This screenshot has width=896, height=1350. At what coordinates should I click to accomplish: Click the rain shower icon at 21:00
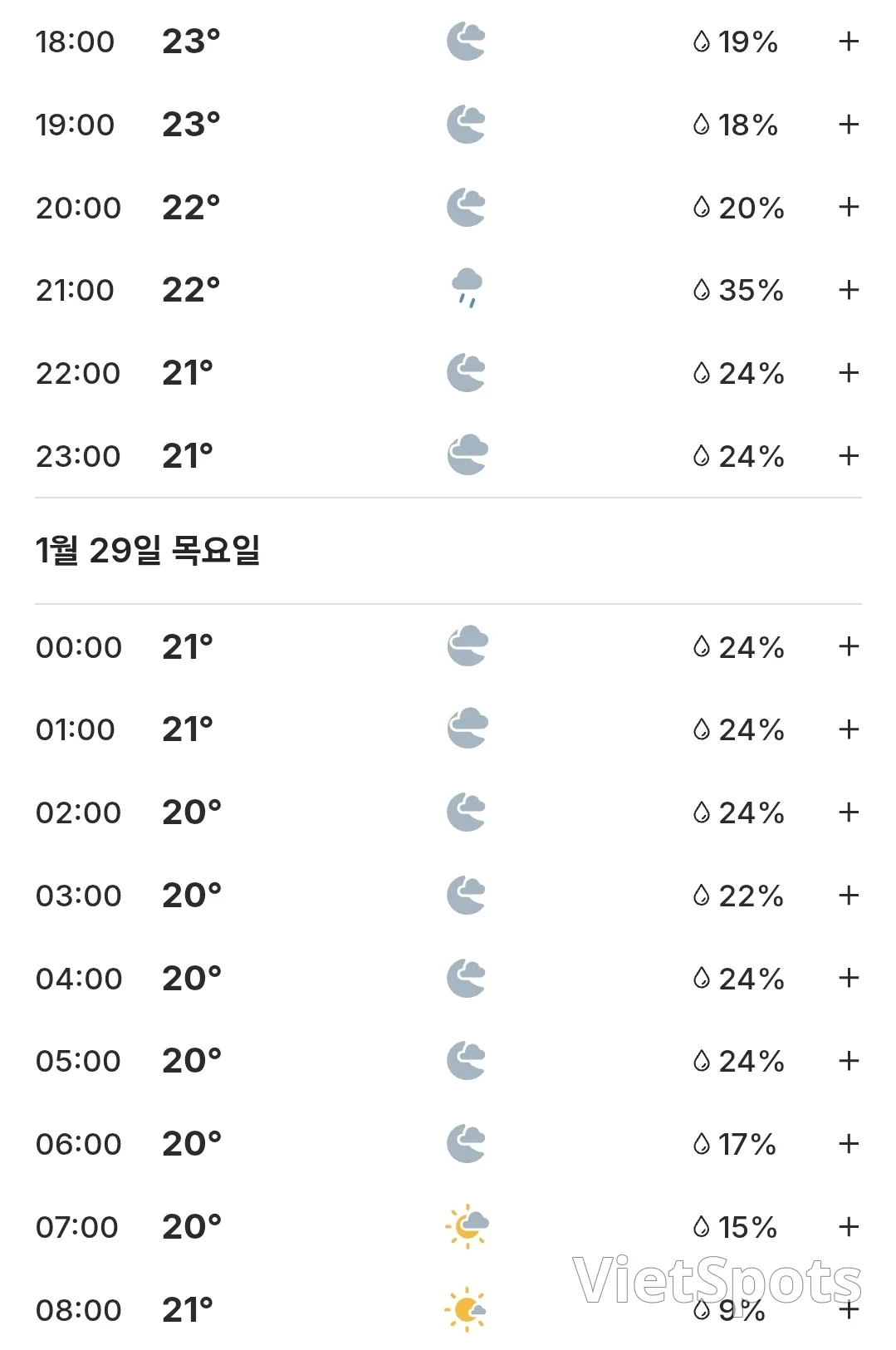pyautogui.click(x=467, y=288)
